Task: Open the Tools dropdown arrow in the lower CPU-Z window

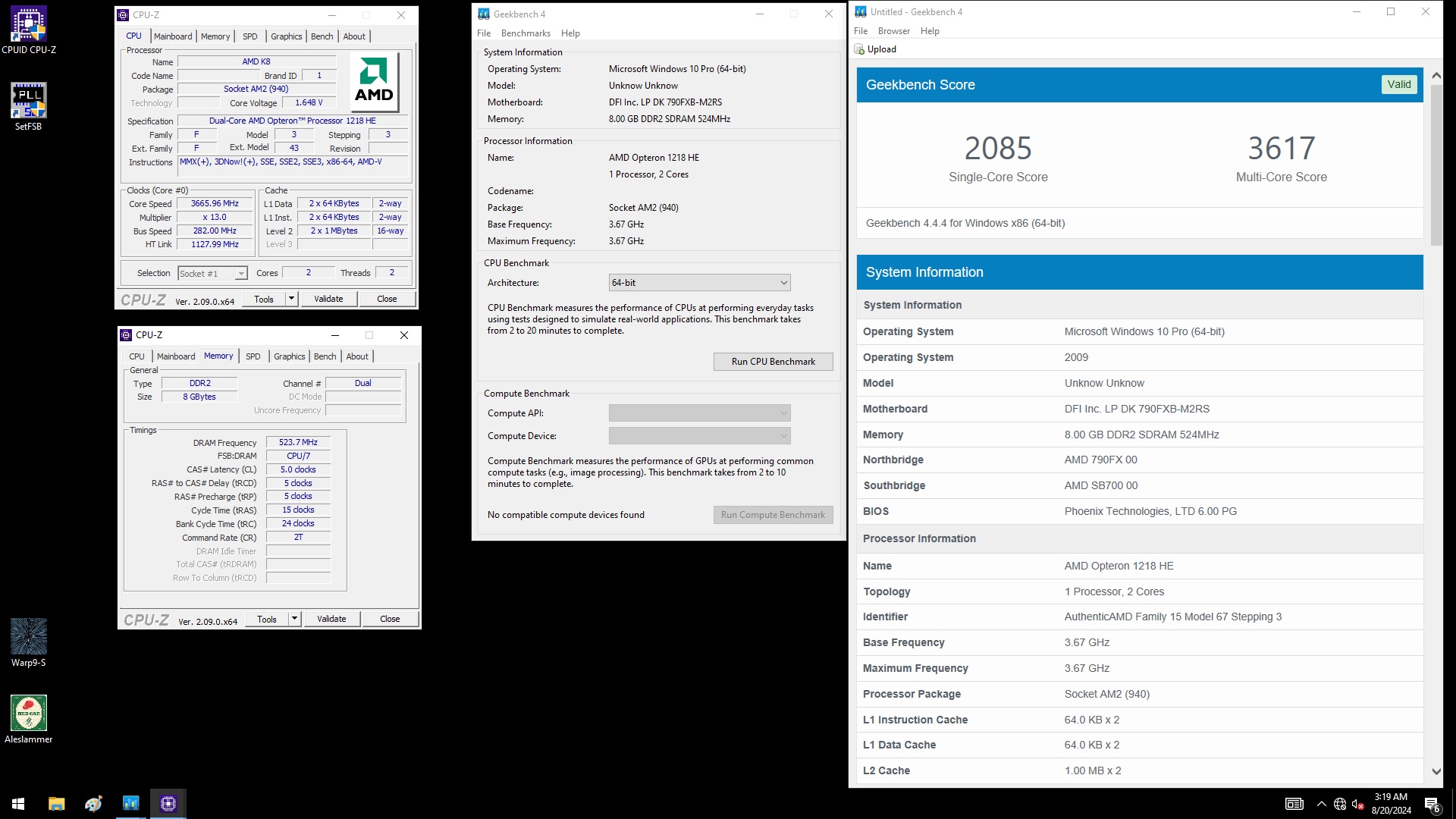Action: pos(294,619)
